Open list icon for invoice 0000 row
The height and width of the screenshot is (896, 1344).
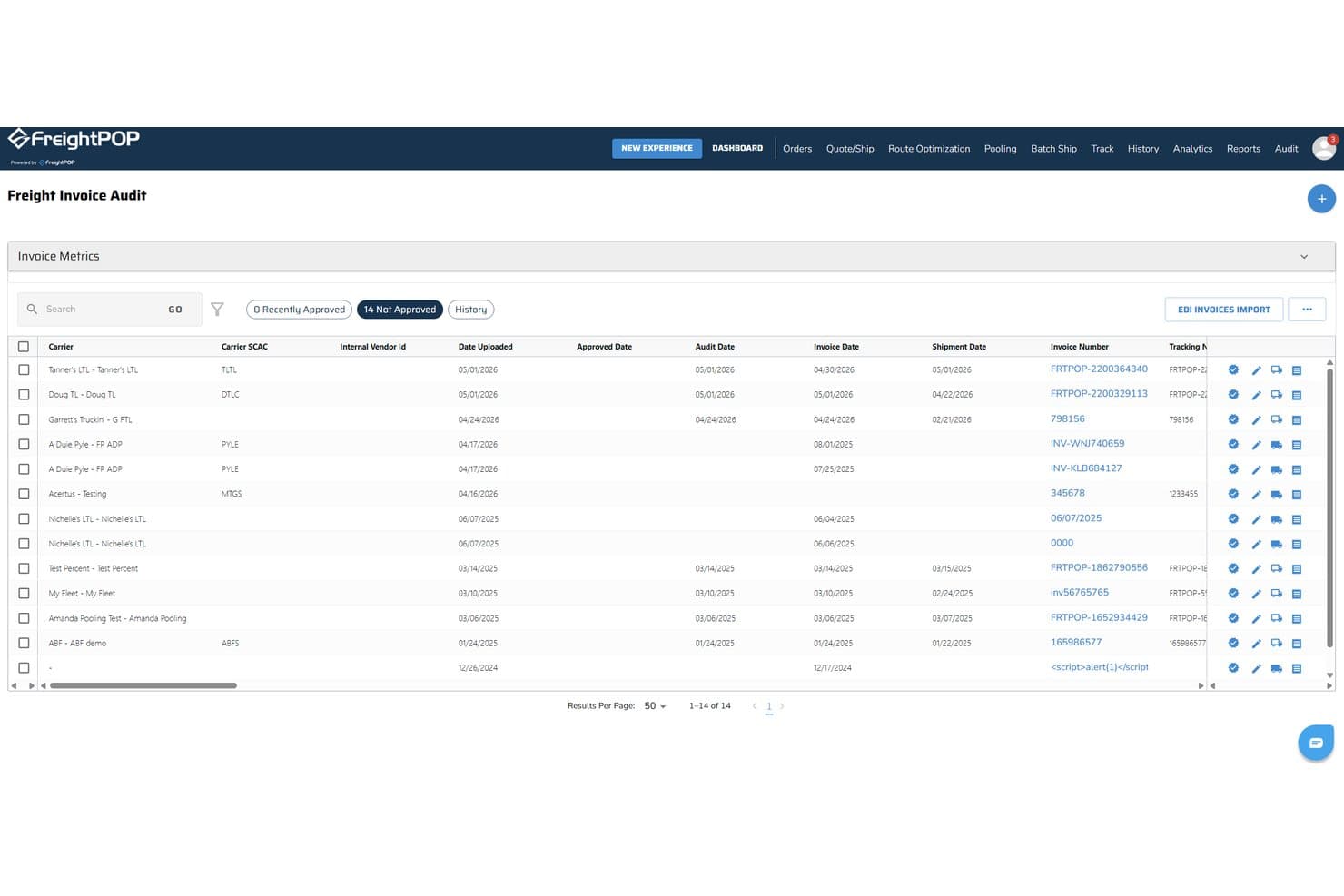1297,544
